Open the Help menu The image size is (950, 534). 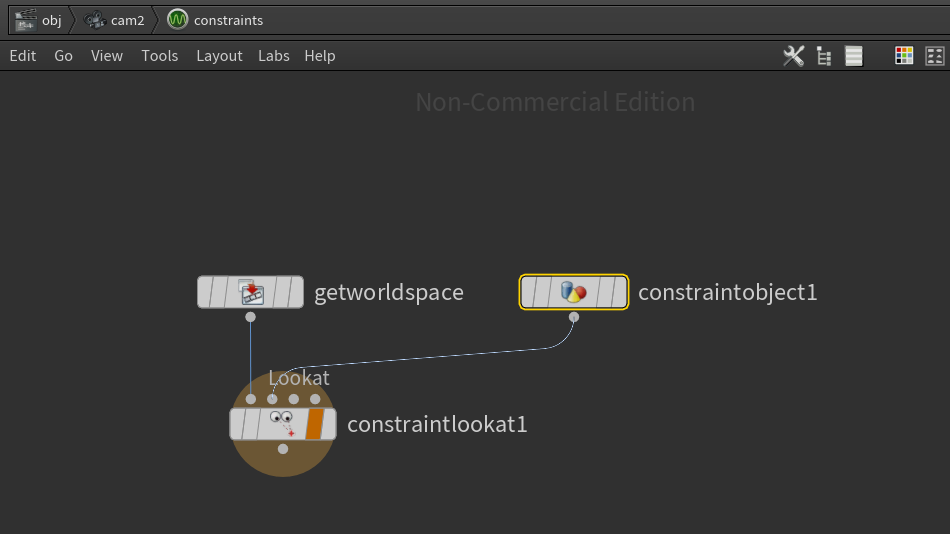pyautogui.click(x=319, y=56)
